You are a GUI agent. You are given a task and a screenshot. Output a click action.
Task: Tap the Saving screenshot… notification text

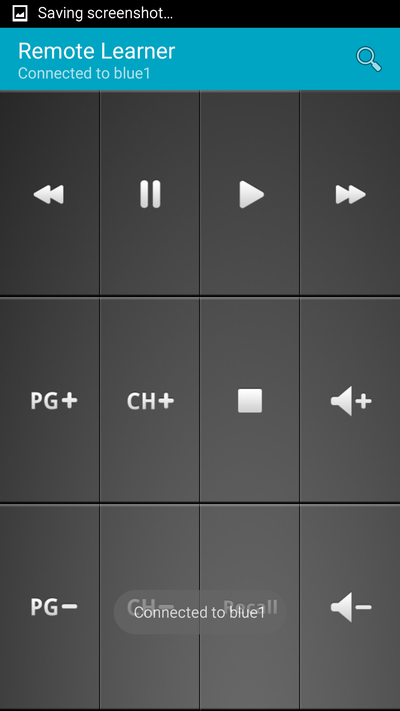[x=105, y=14]
